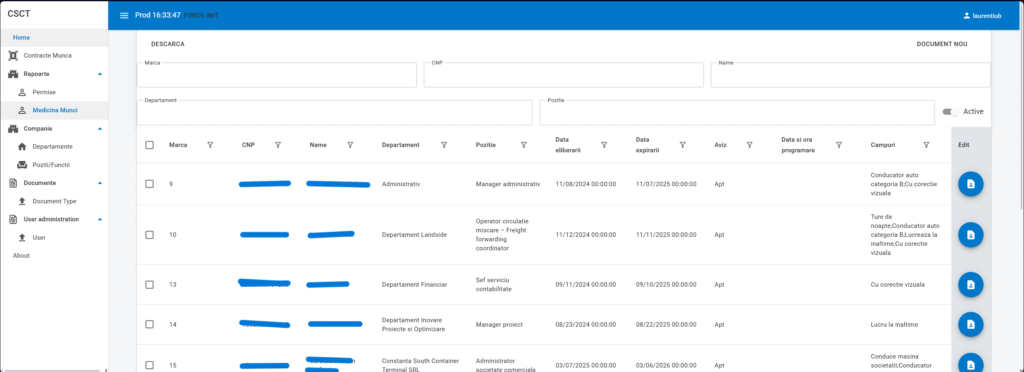Click the Medicina Munci person icon
The height and width of the screenshot is (372, 1024).
(22, 110)
